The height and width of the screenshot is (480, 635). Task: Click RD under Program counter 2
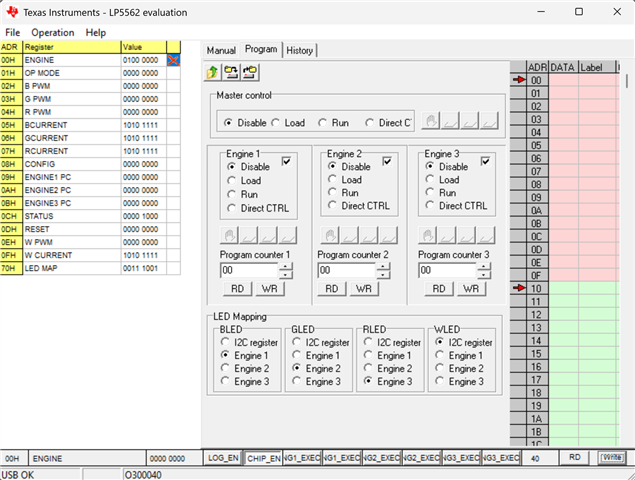pyautogui.click(x=331, y=289)
